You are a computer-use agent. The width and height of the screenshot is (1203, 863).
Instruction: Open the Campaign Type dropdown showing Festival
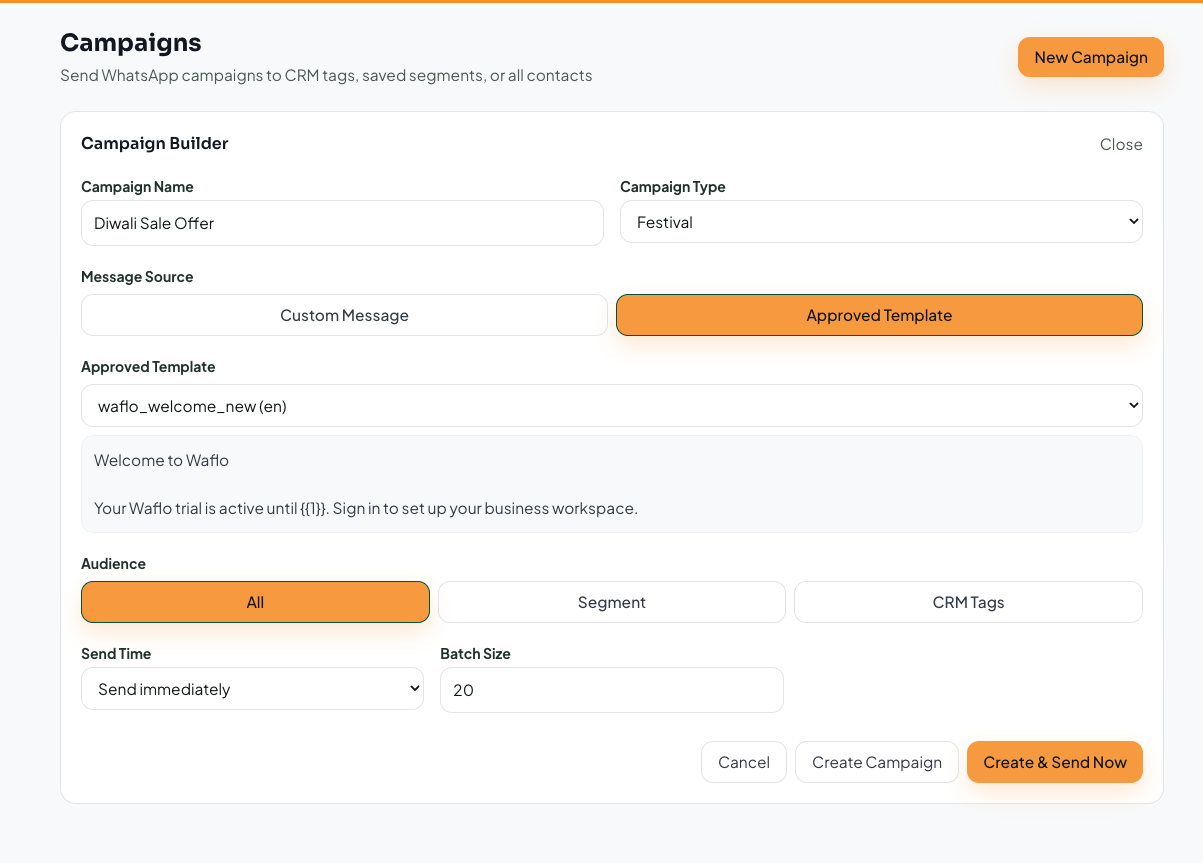(881, 222)
